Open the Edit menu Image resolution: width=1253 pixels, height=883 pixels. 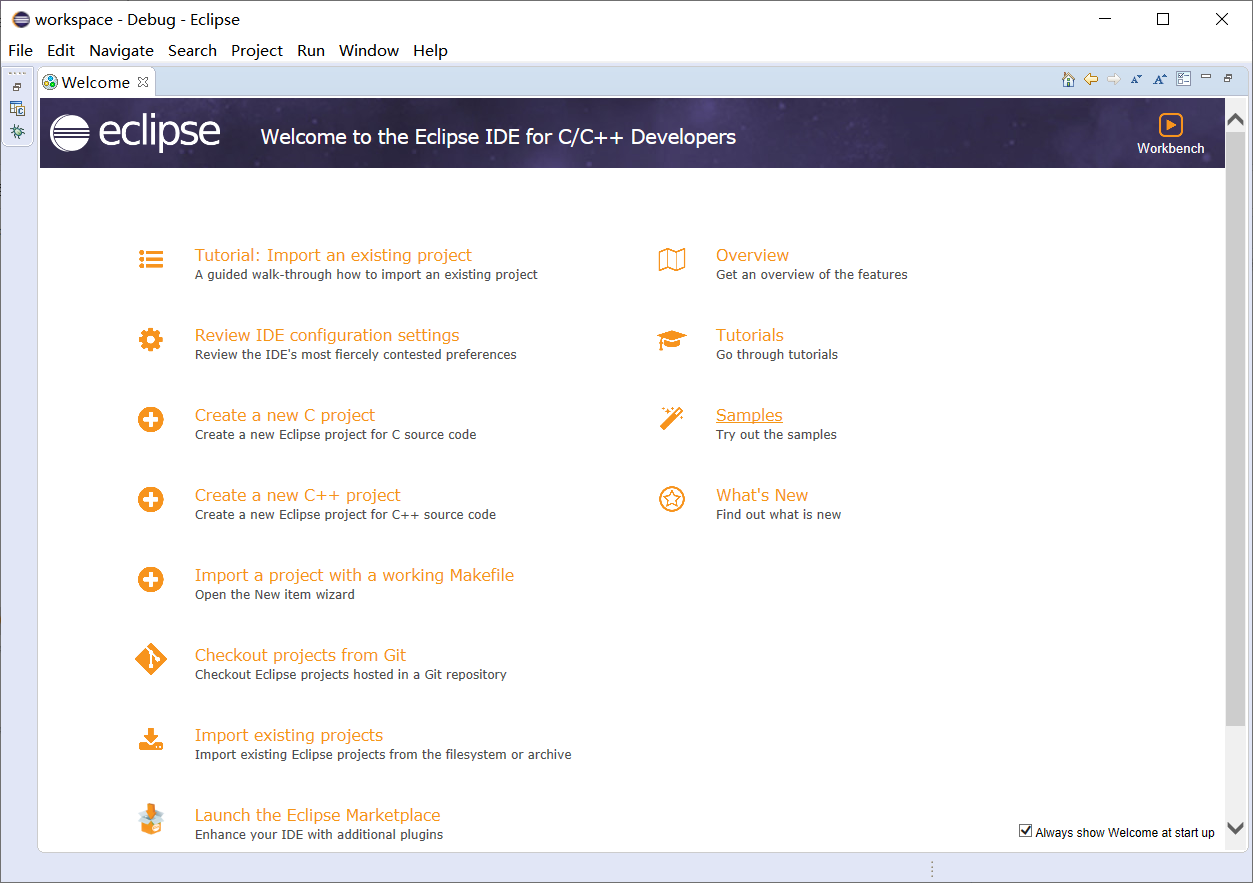tap(61, 50)
